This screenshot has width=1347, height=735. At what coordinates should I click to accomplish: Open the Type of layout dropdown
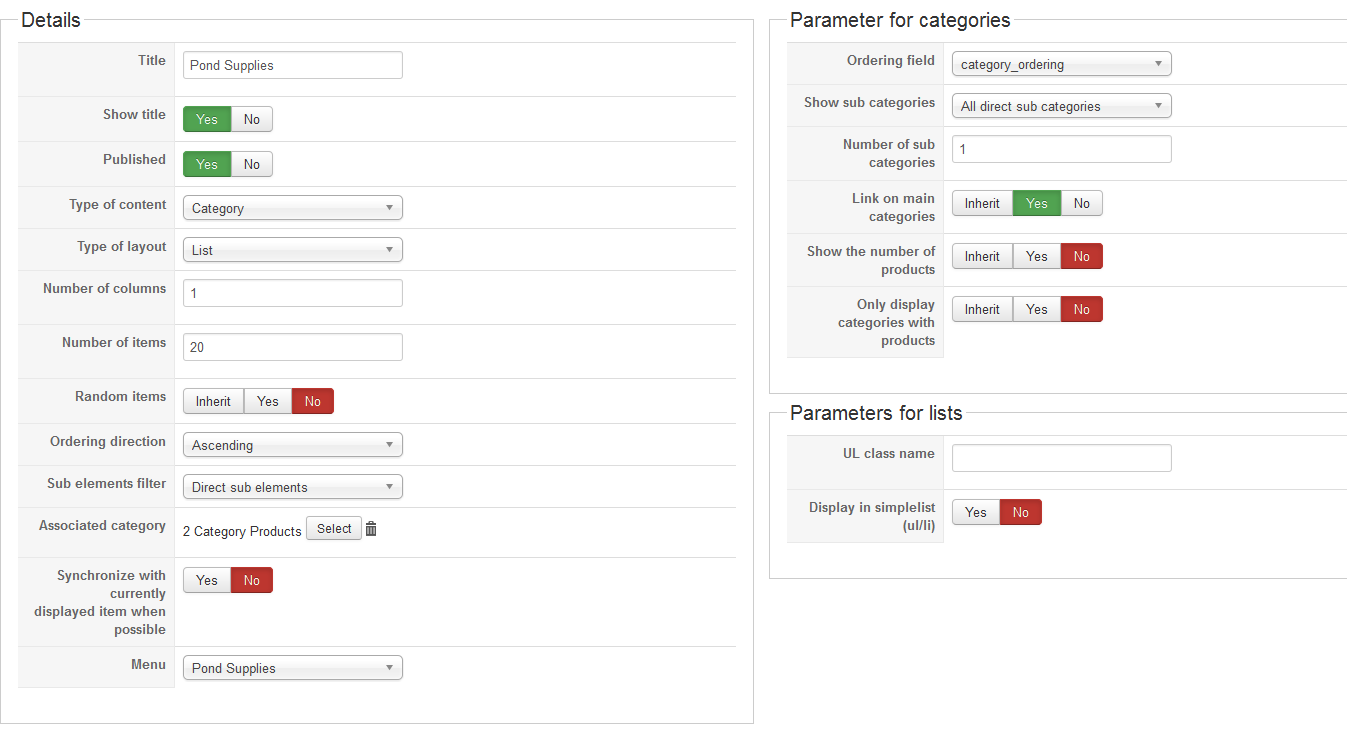coord(292,250)
